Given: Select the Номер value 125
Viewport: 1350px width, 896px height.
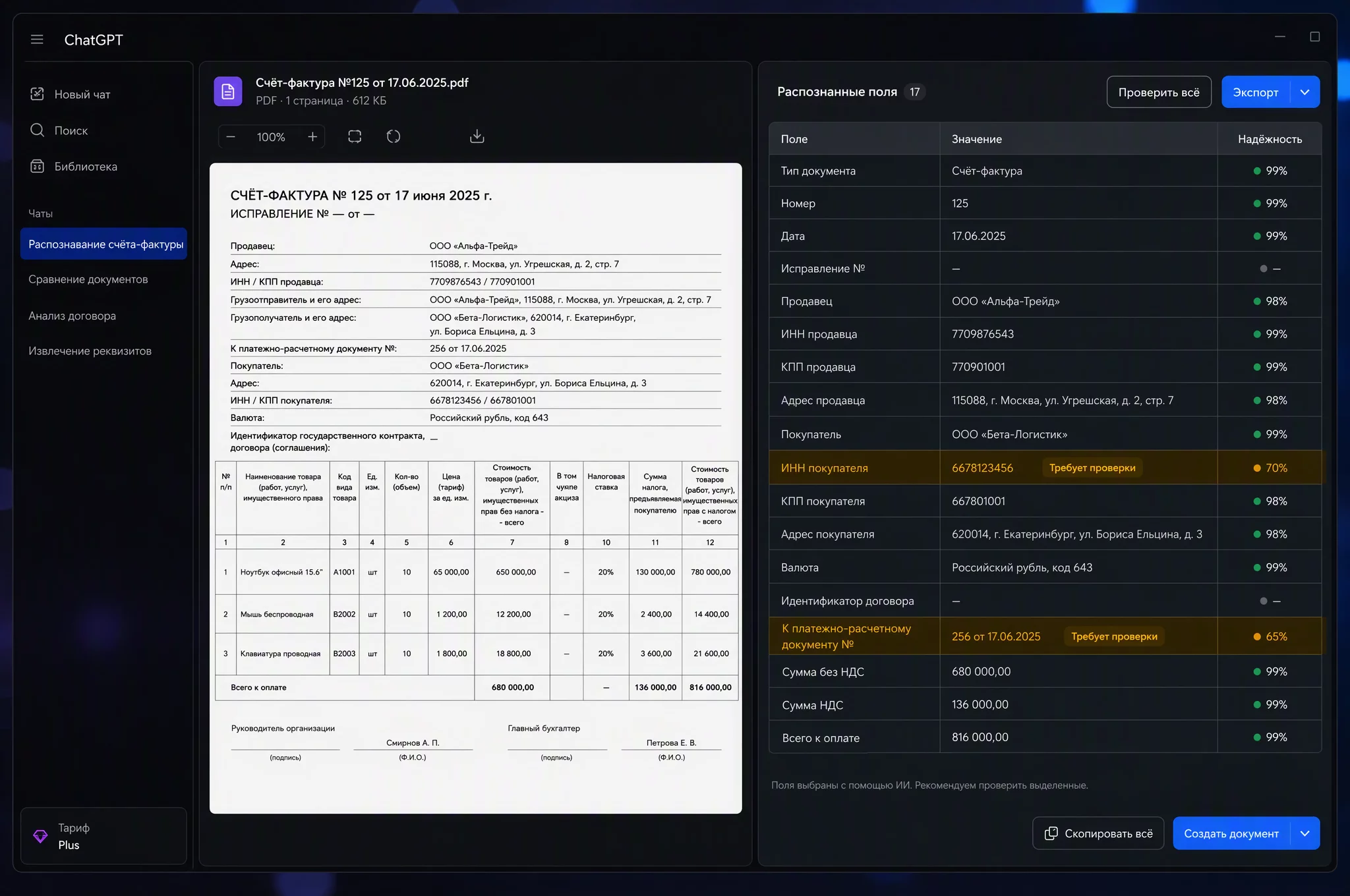Looking at the screenshot, I should tap(960, 204).
